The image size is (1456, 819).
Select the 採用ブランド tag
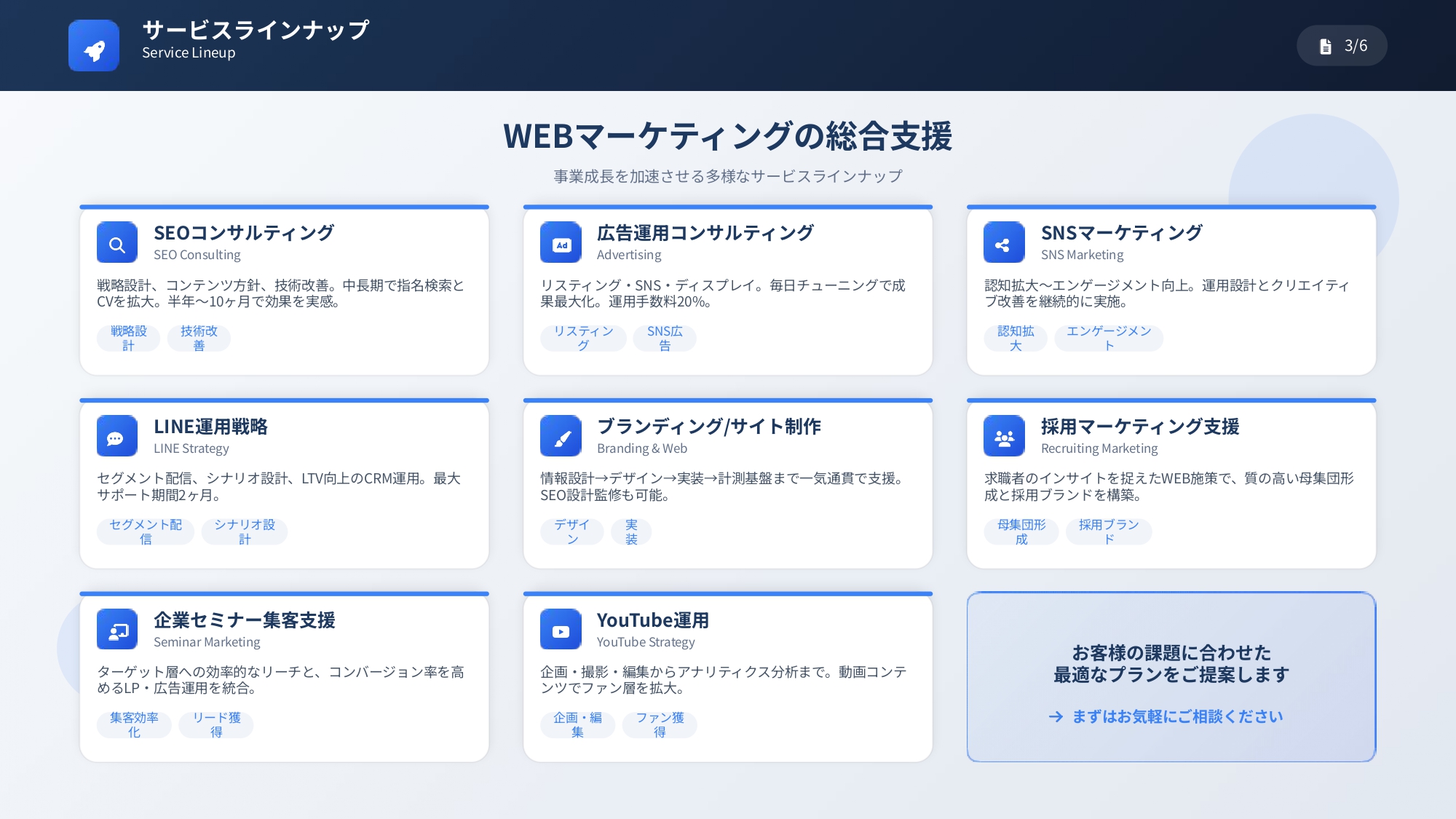point(1109,532)
